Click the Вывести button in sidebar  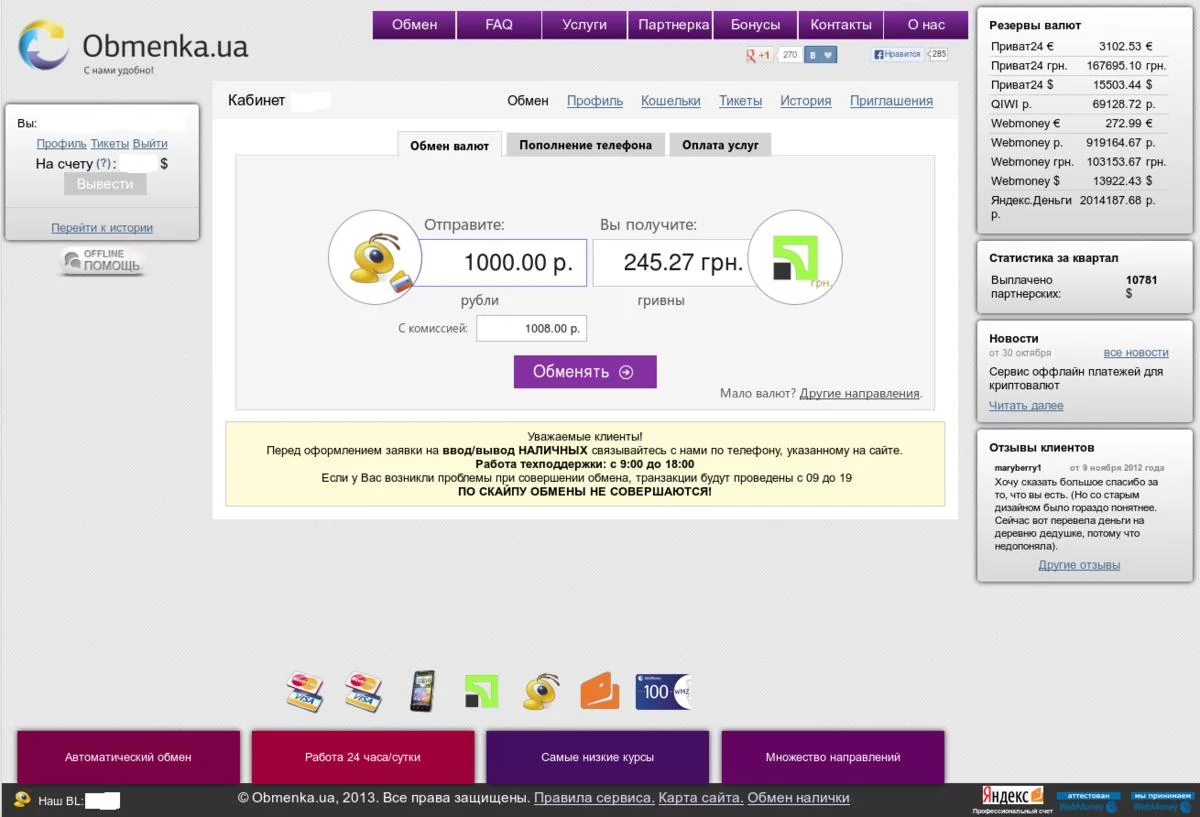[105, 184]
